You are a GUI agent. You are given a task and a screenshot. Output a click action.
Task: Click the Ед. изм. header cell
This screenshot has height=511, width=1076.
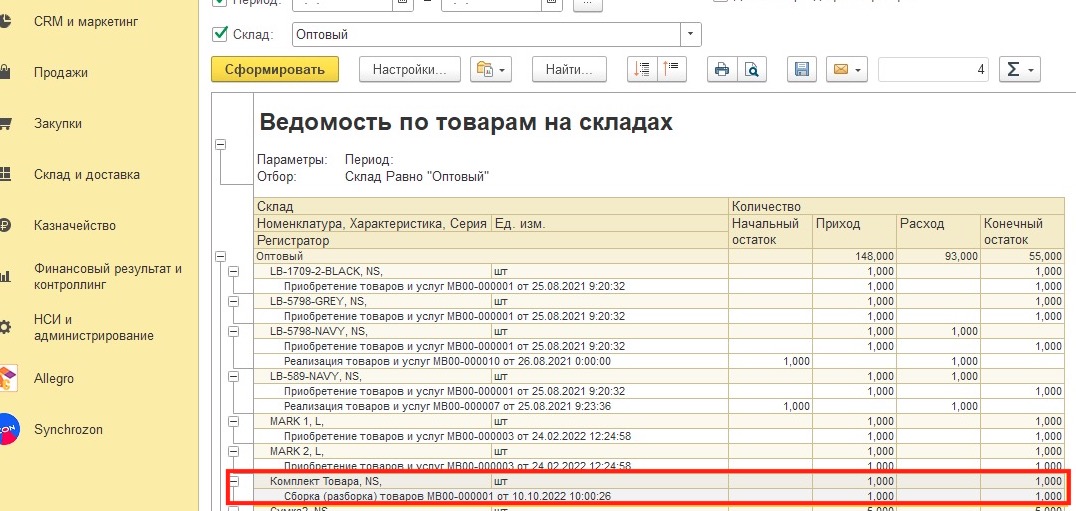[610, 224]
